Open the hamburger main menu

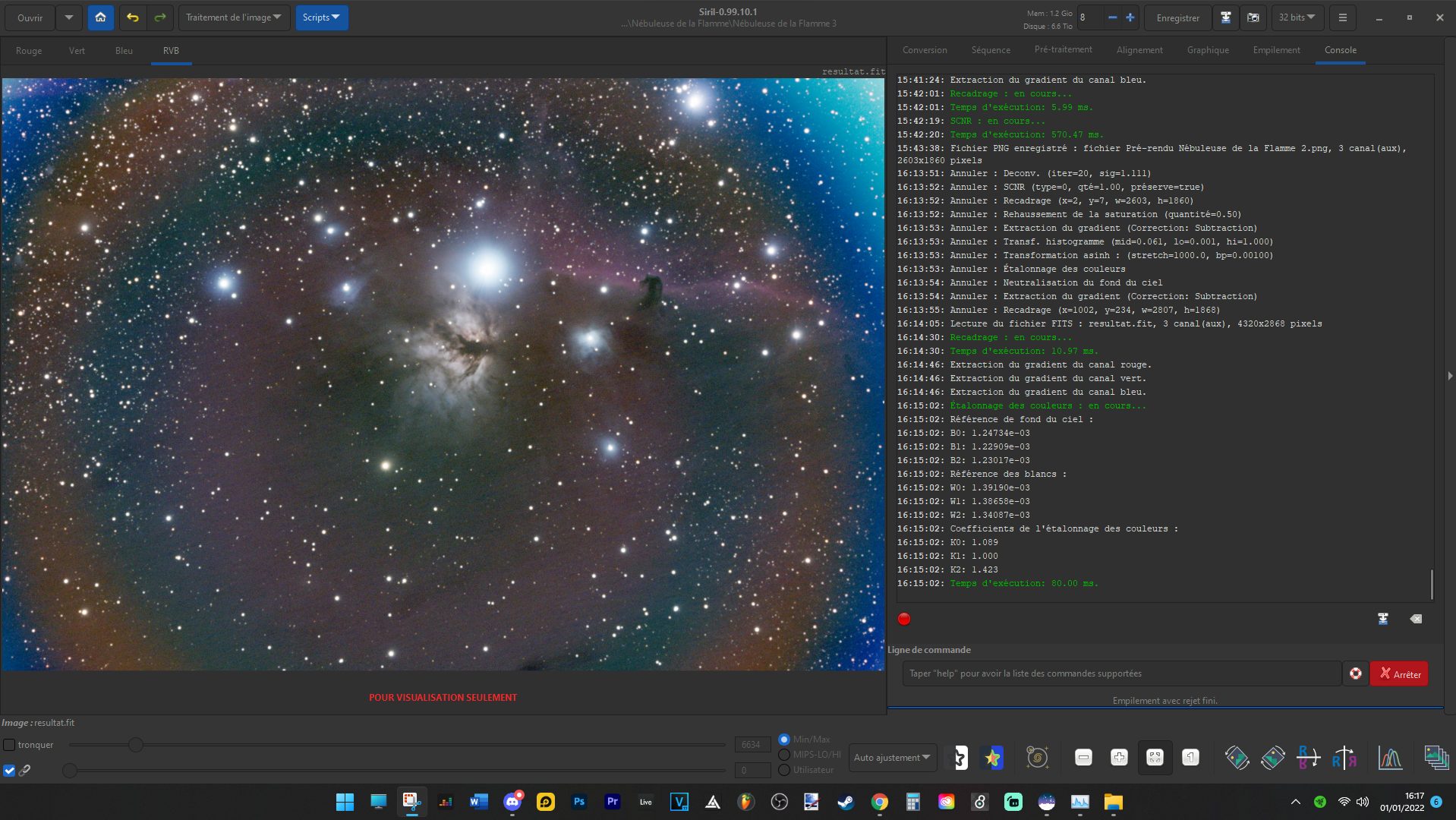tap(1343, 17)
